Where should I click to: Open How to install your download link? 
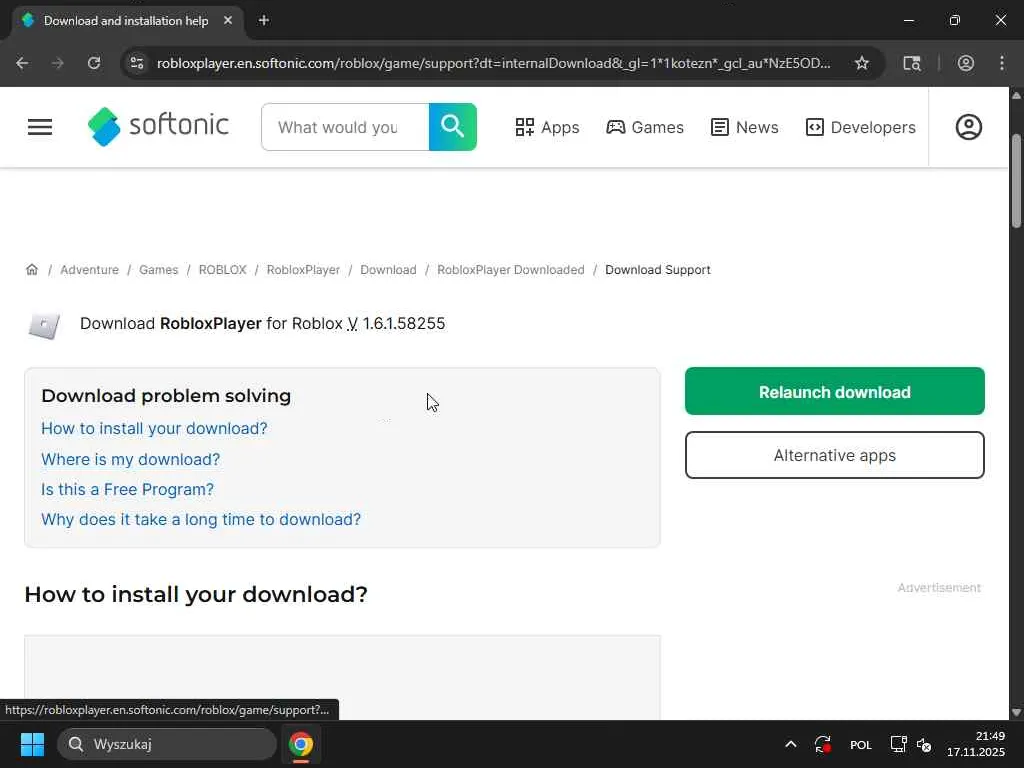(154, 428)
